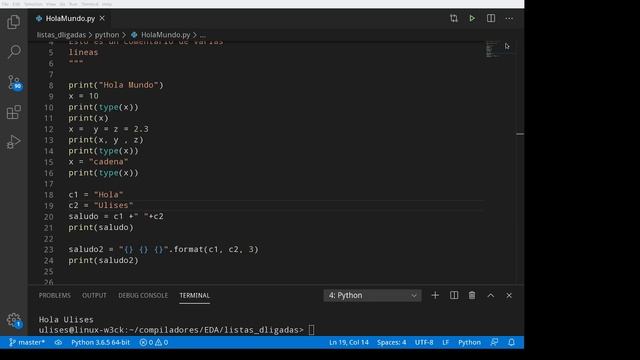Open the errors and warnings count
The width and height of the screenshot is (640, 360).
153,342
